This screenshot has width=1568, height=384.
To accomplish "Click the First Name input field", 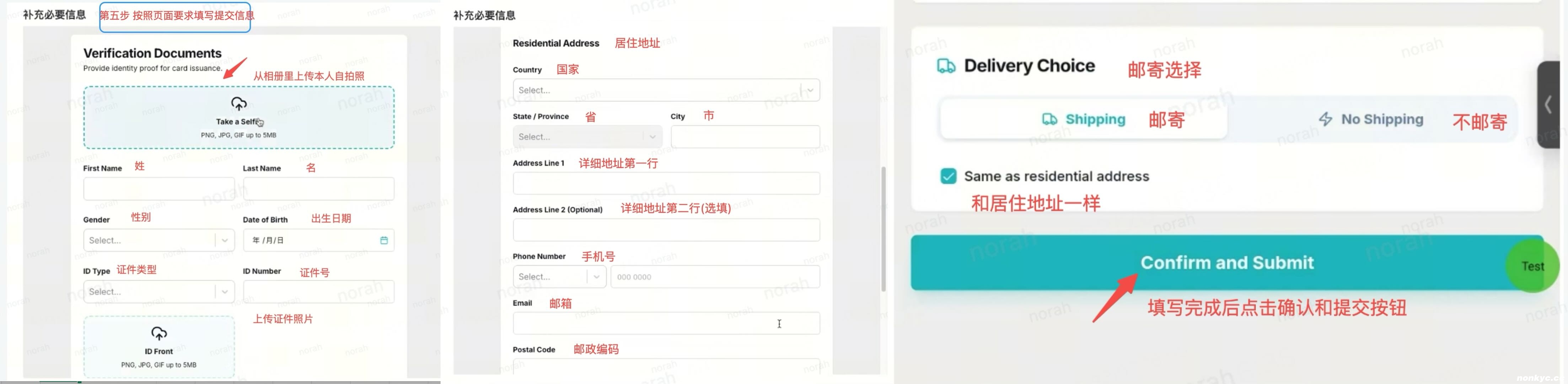I will point(159,189).
